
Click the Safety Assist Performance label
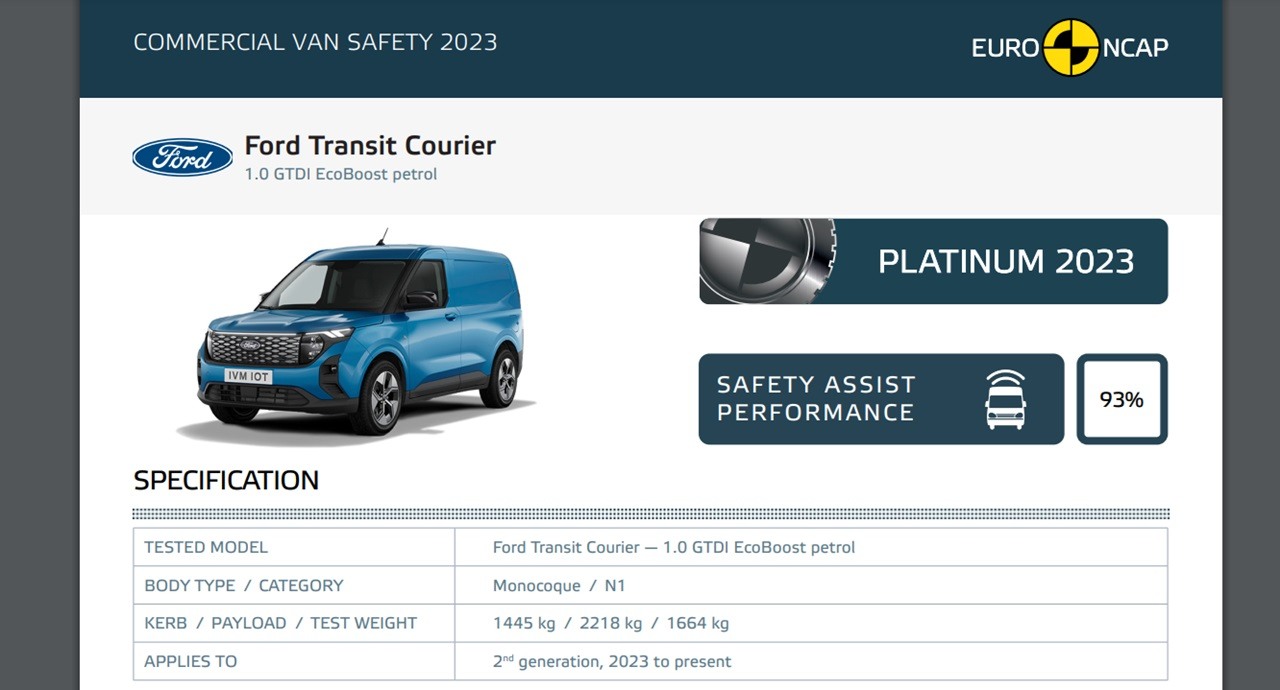[815, 399]
